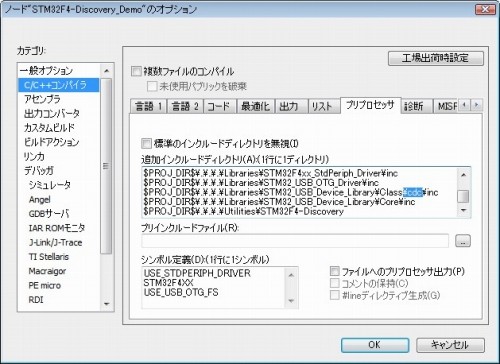Click category list scroll up arrow
The width and height of the screenshot is (500, 364).
pyautogui.click(x=106, y=71)
